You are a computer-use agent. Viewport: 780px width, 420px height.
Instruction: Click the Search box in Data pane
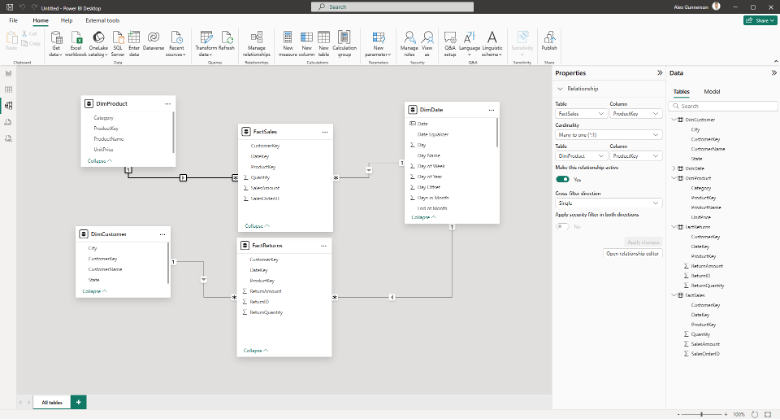(x=723, y=106)
